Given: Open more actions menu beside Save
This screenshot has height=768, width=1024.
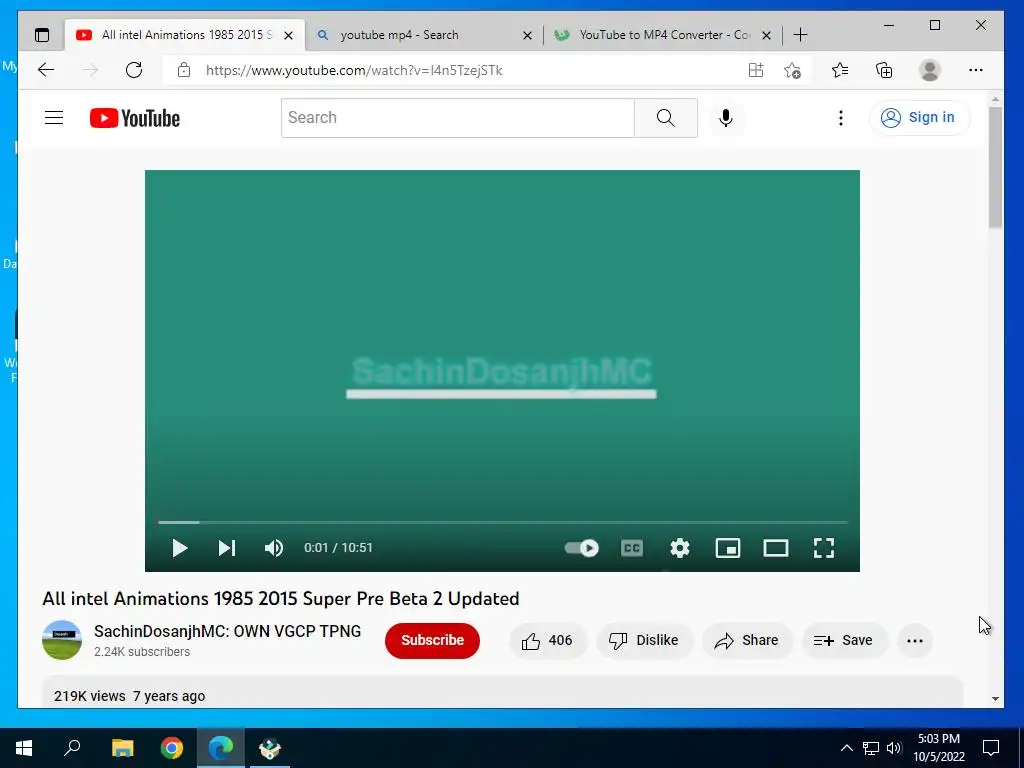Looking at the screenshot, I should [915, 641].
